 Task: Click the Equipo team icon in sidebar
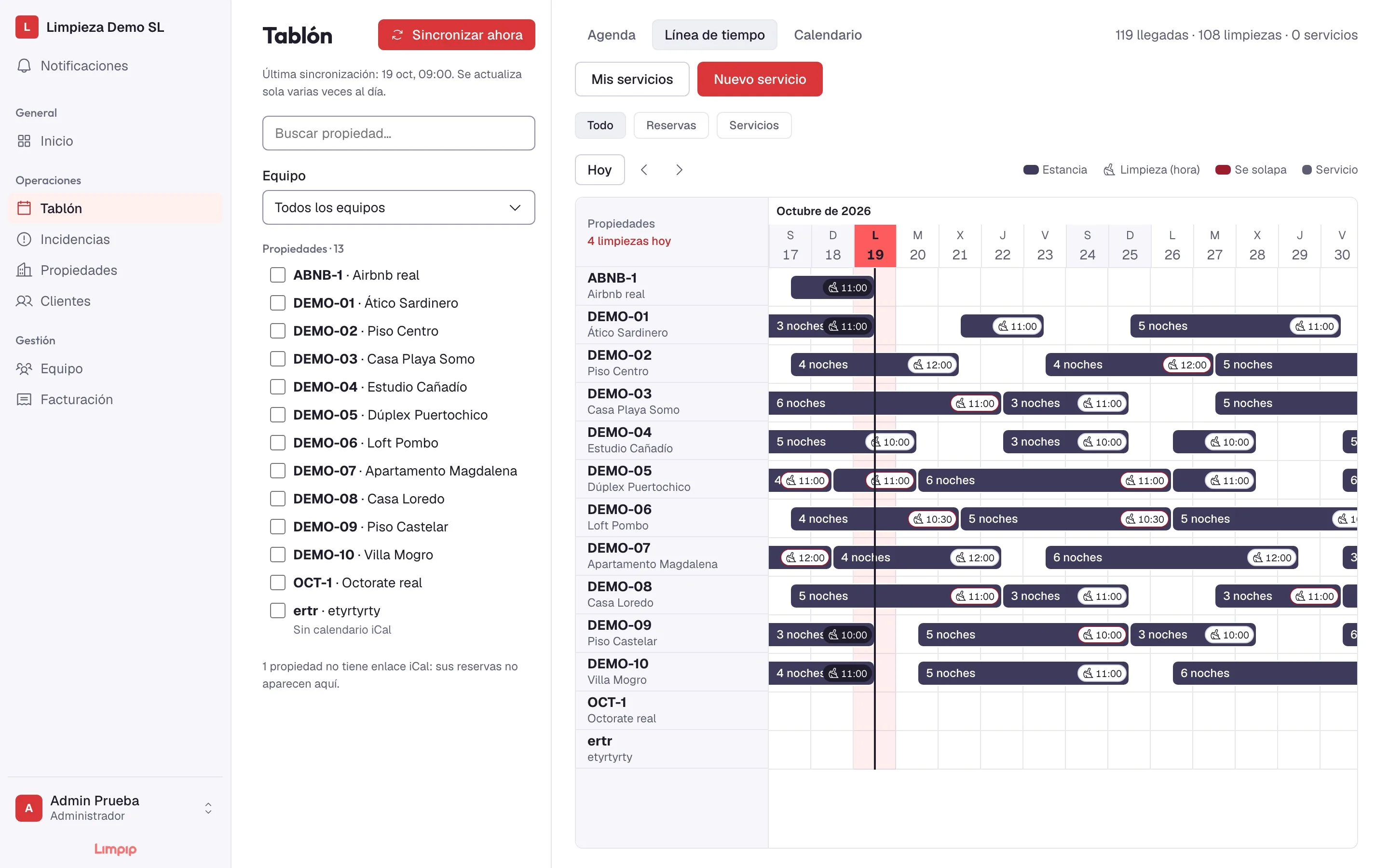point(24,368)
